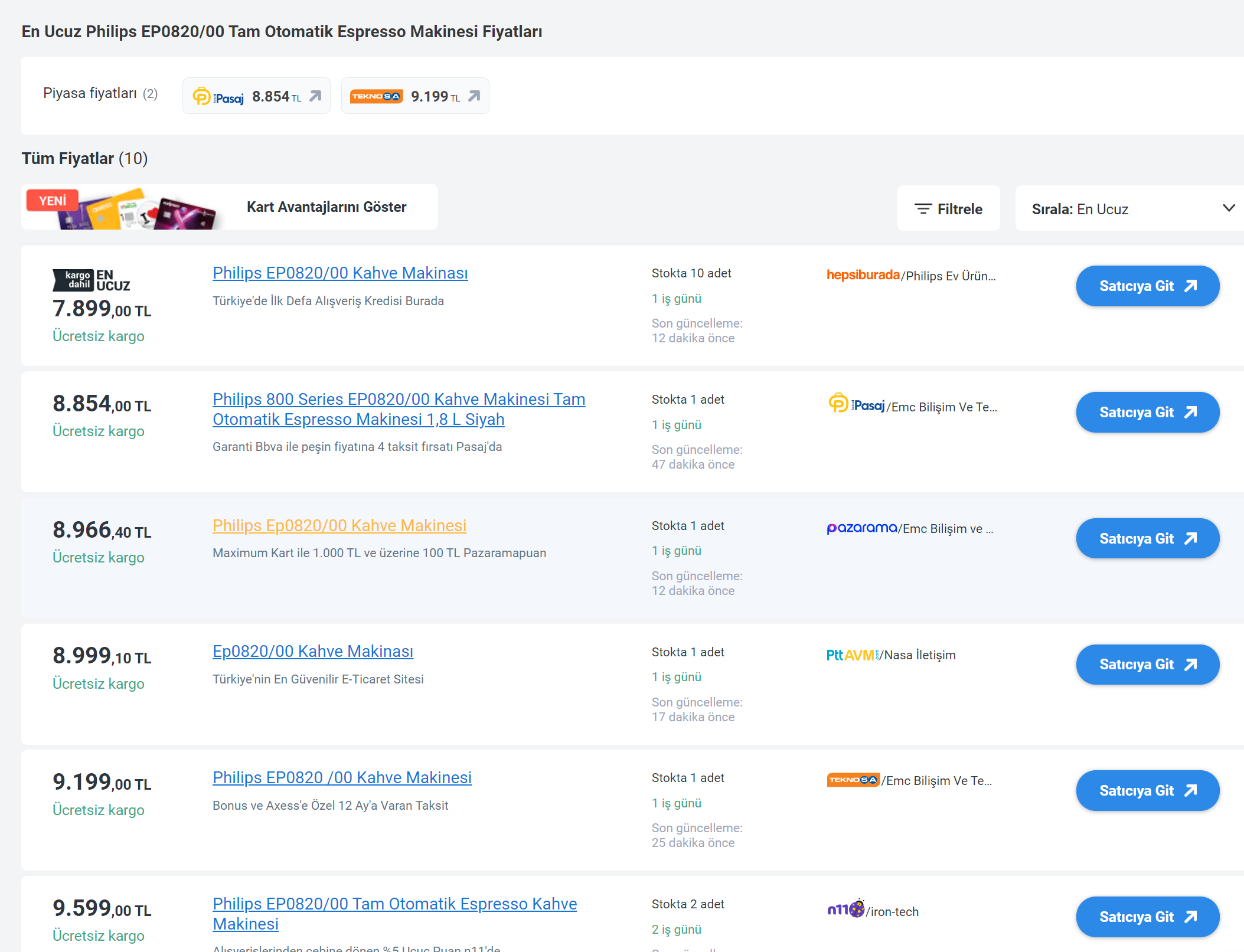Show card advantages banner
This screenshot has height=952, width=1244.
point(230,207)
